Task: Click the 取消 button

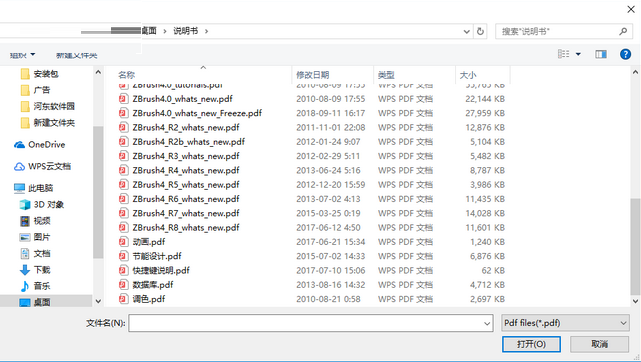Action: (x=599, y=344)
